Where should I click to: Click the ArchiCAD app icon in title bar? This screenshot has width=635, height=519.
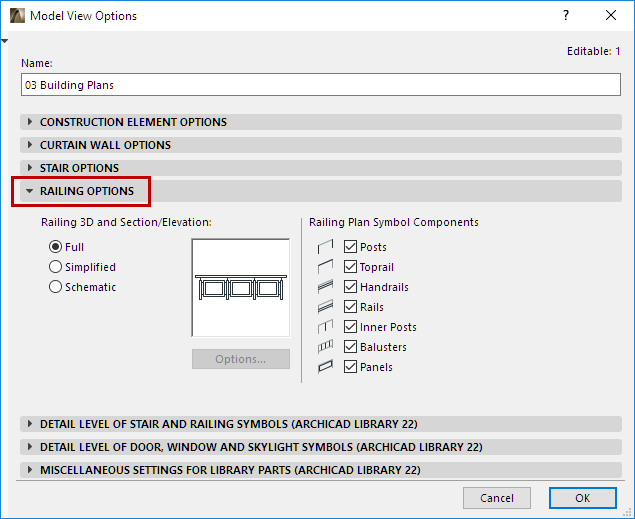pos(17,16)
